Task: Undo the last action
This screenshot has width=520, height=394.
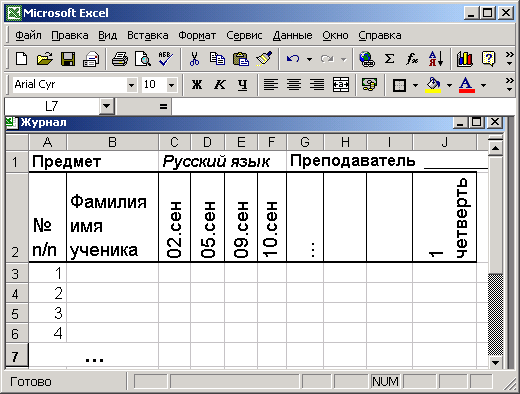Action: (293, 59)
